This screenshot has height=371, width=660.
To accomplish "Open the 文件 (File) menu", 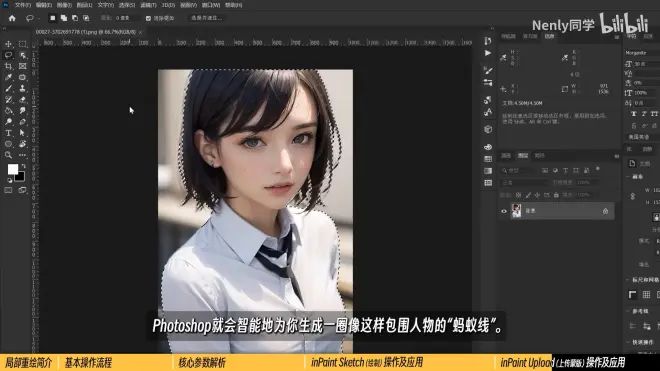I will point(23,5).
